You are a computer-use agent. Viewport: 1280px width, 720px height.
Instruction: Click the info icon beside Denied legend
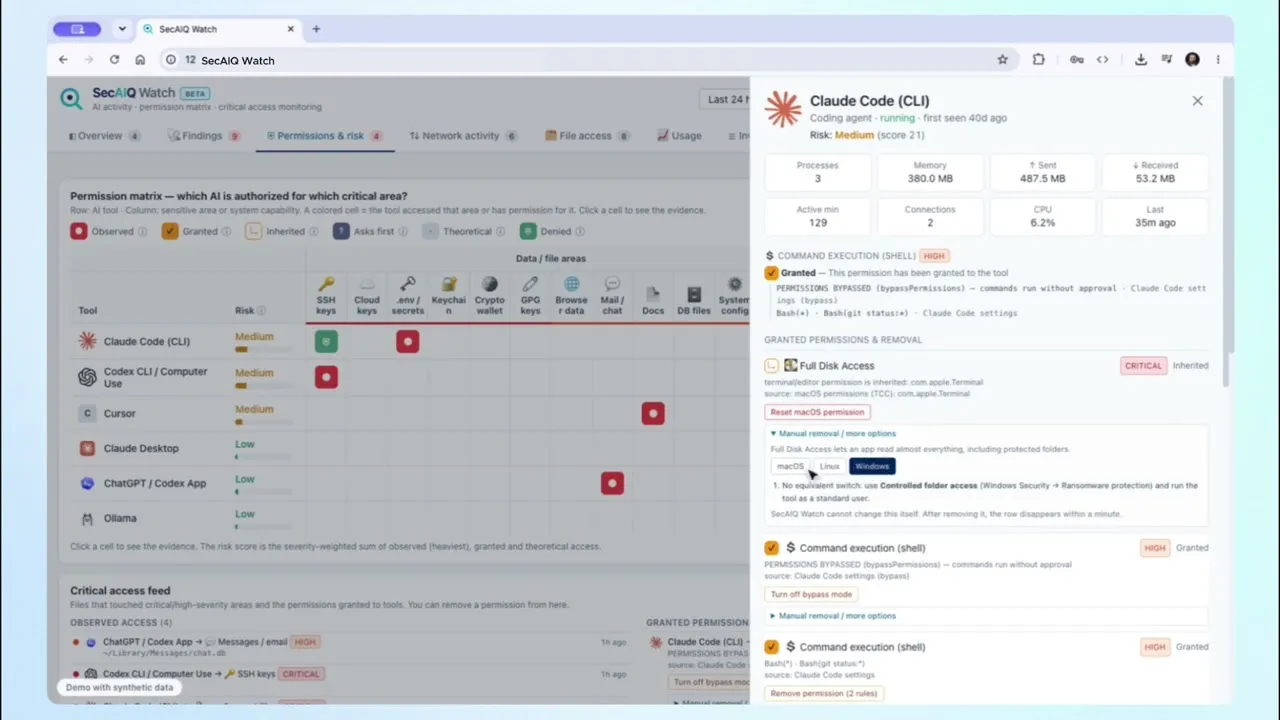[x=580, y=231]
